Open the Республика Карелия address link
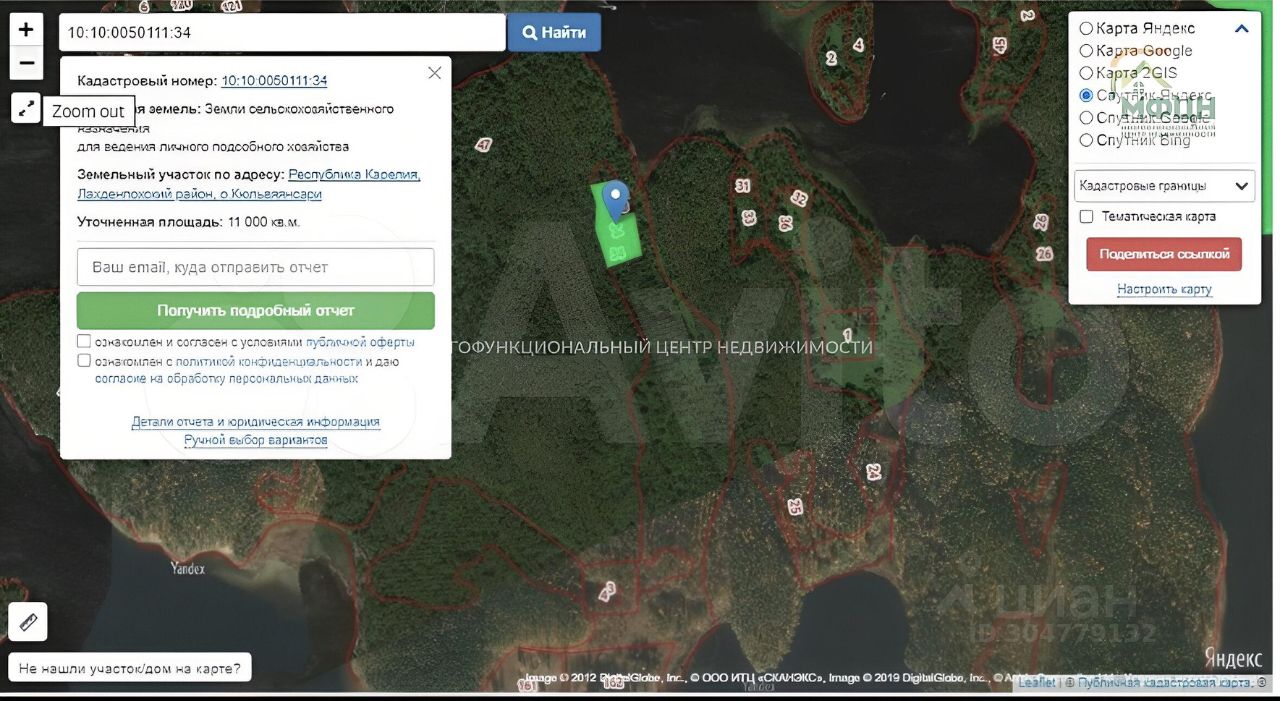The height and width of the screenshot is (701, 1280). tap(355, 174)
